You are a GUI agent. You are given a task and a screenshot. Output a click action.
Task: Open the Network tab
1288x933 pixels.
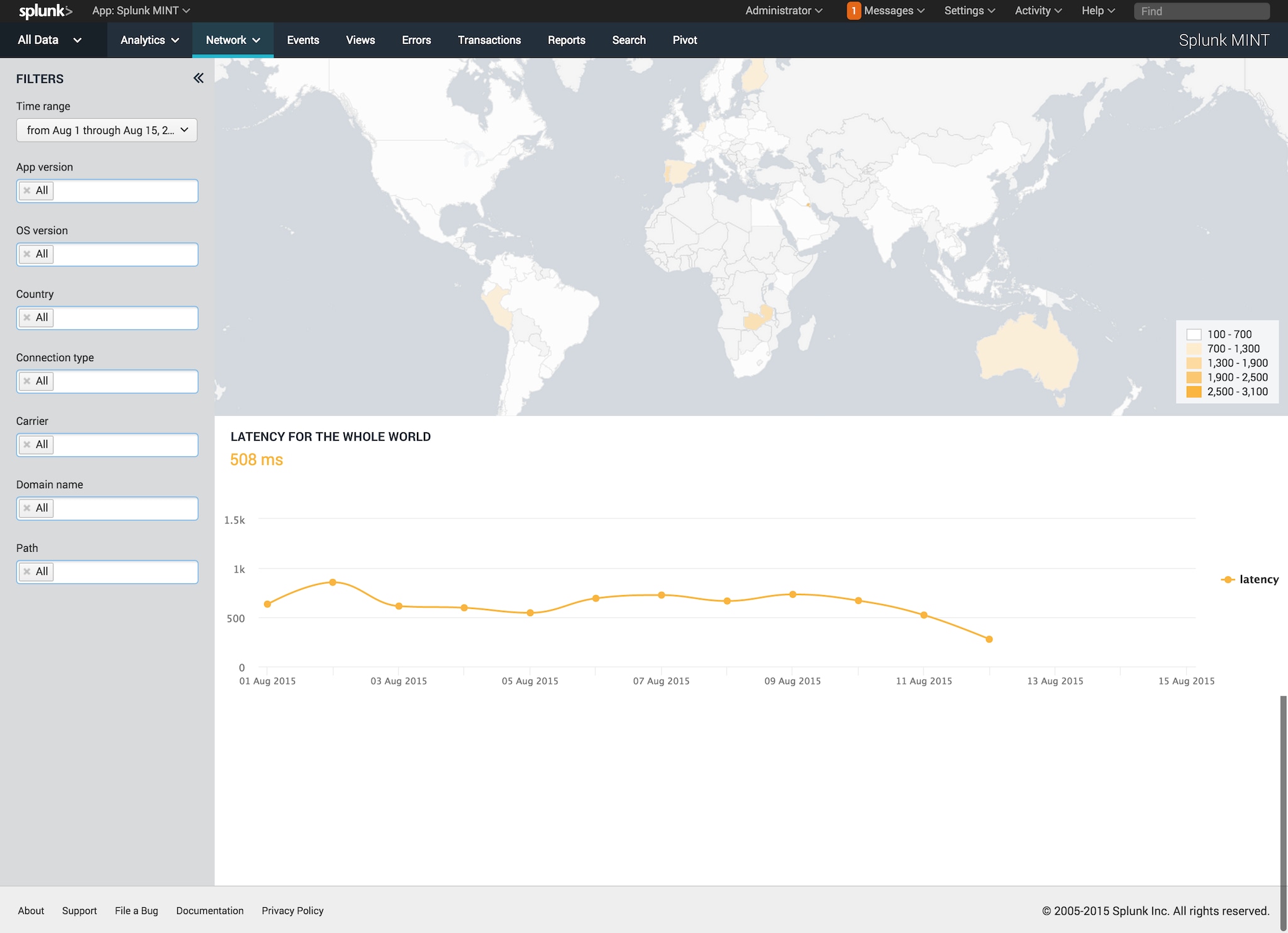[233, 40]
